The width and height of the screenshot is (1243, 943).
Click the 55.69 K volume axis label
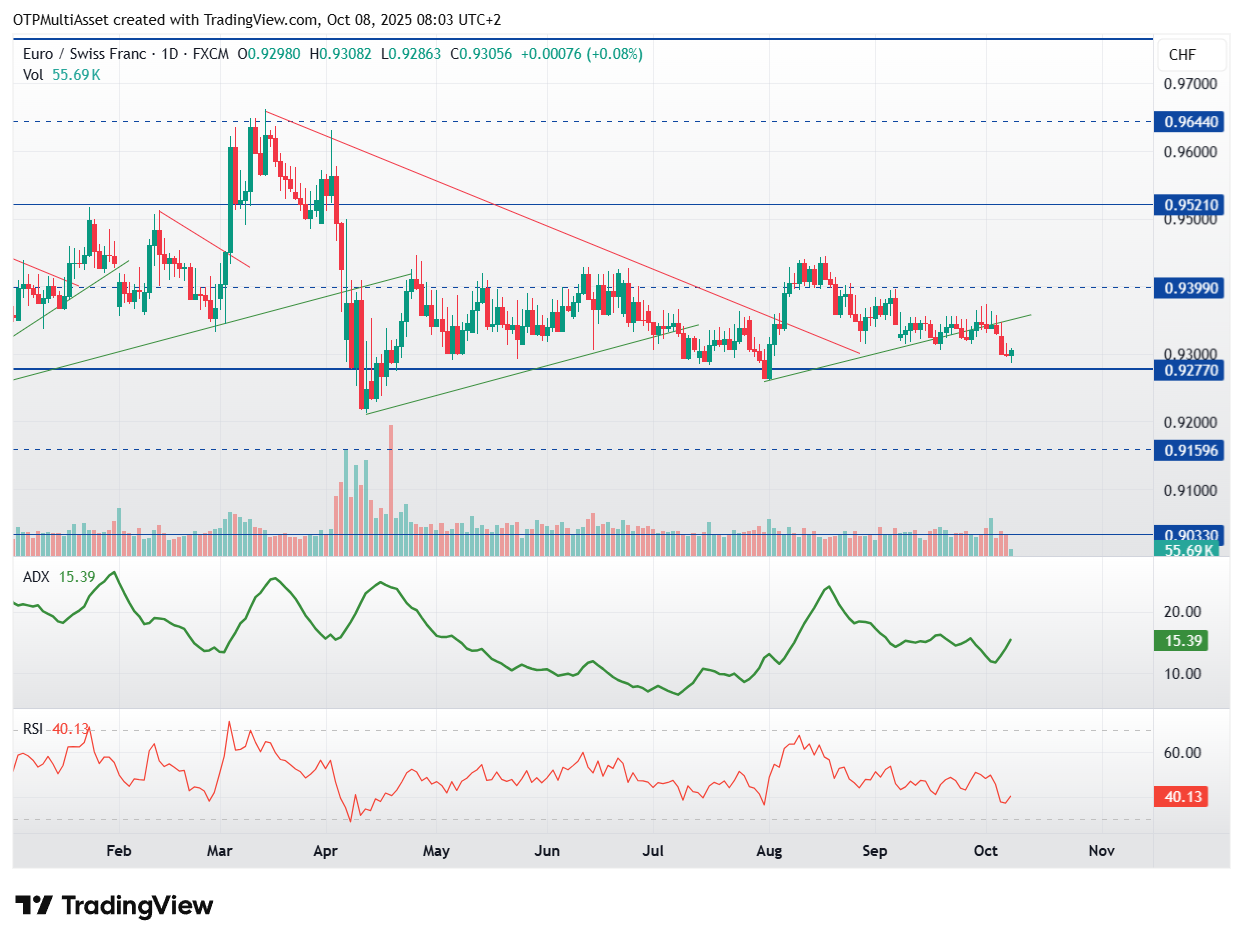[1187, 549]
